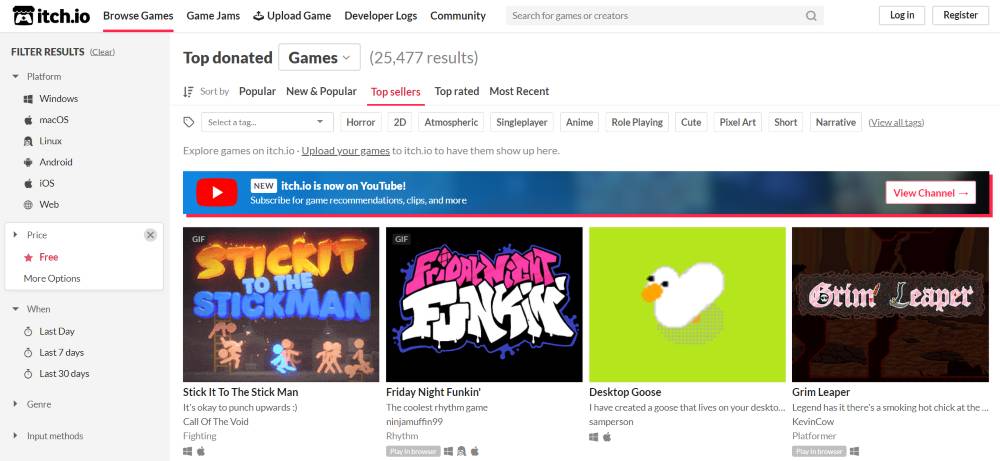This screenshot has width=1000, height=461.
Task: Click Windows icon under Grim Leaper
Action: (855, 451)
